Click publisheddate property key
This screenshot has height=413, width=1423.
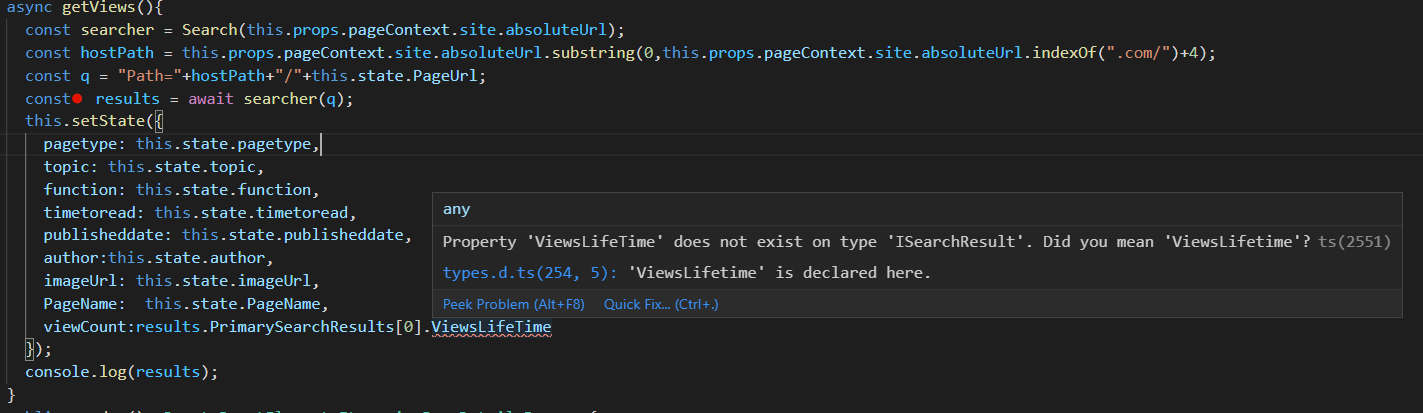pos(103,235)
